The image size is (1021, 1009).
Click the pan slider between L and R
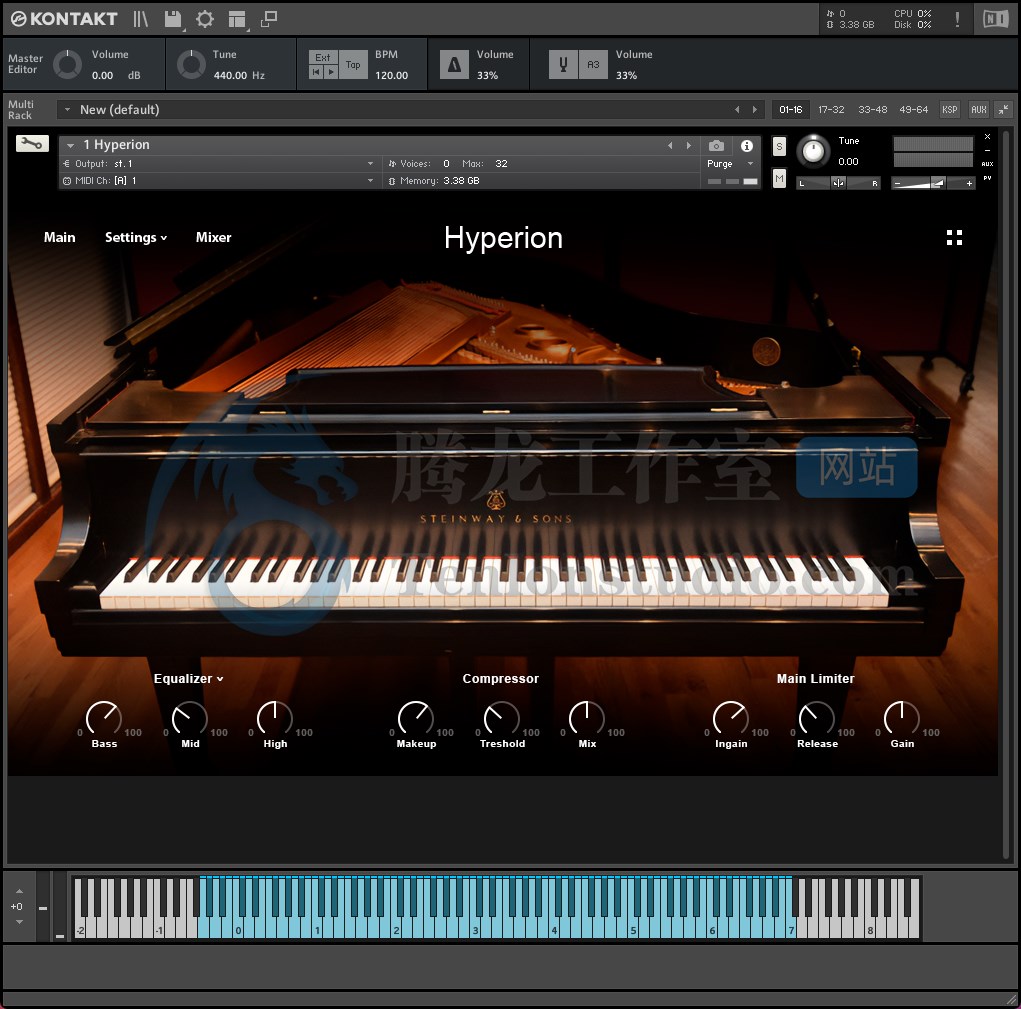coord(838,184)
